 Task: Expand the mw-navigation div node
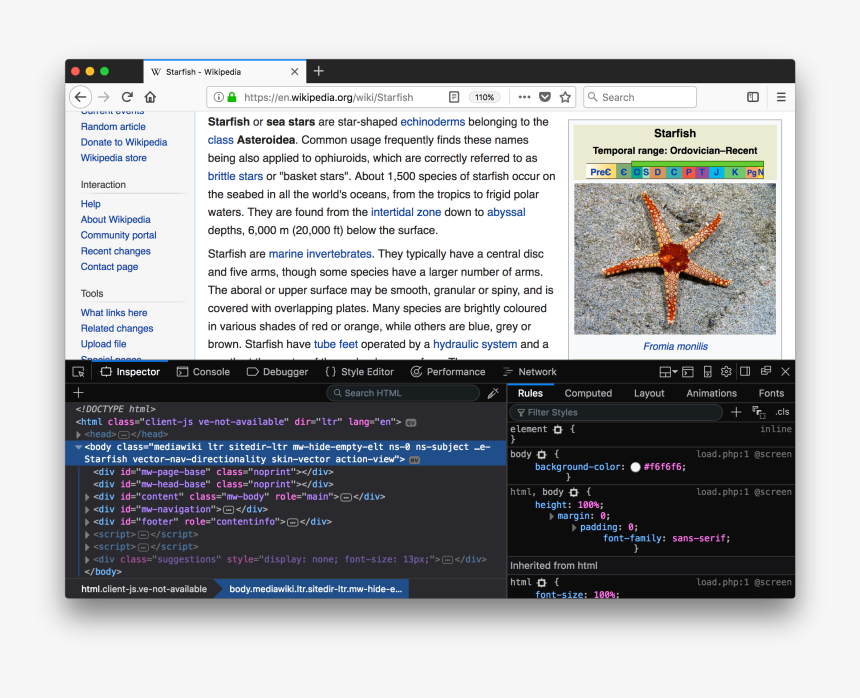point(87,510)
